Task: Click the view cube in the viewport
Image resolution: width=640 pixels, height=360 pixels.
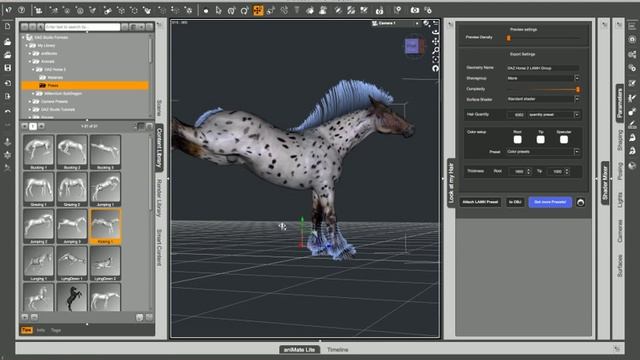Action: coord(412,46)
